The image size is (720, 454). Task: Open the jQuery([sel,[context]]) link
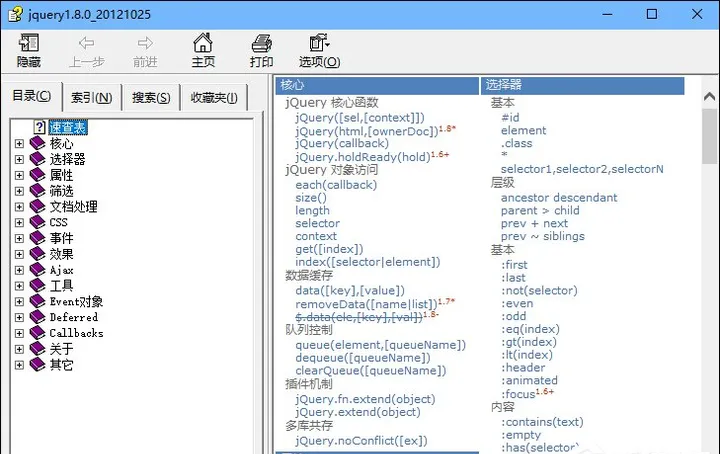click(x=360, y=118)
